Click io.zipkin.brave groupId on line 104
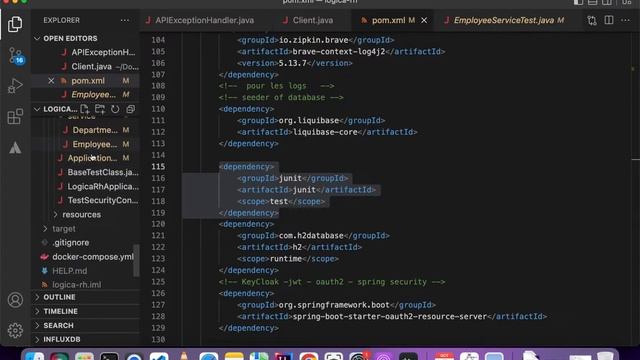This screenshot has width=640, height=360. pos(313,40)
